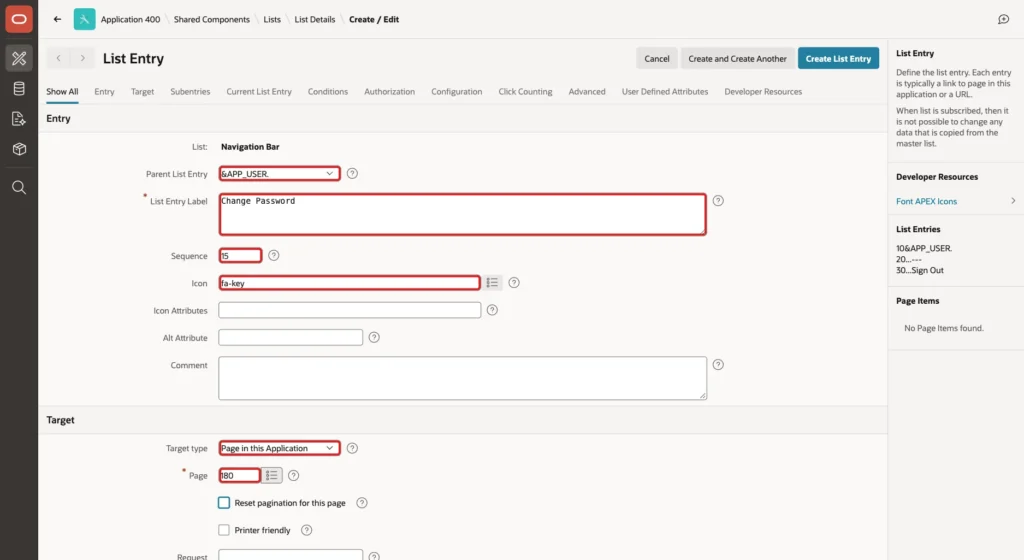The width and height of the screenshot is (1024, 560).
Task: Switch to Subentries tab
Action: (x=190, y=91)
